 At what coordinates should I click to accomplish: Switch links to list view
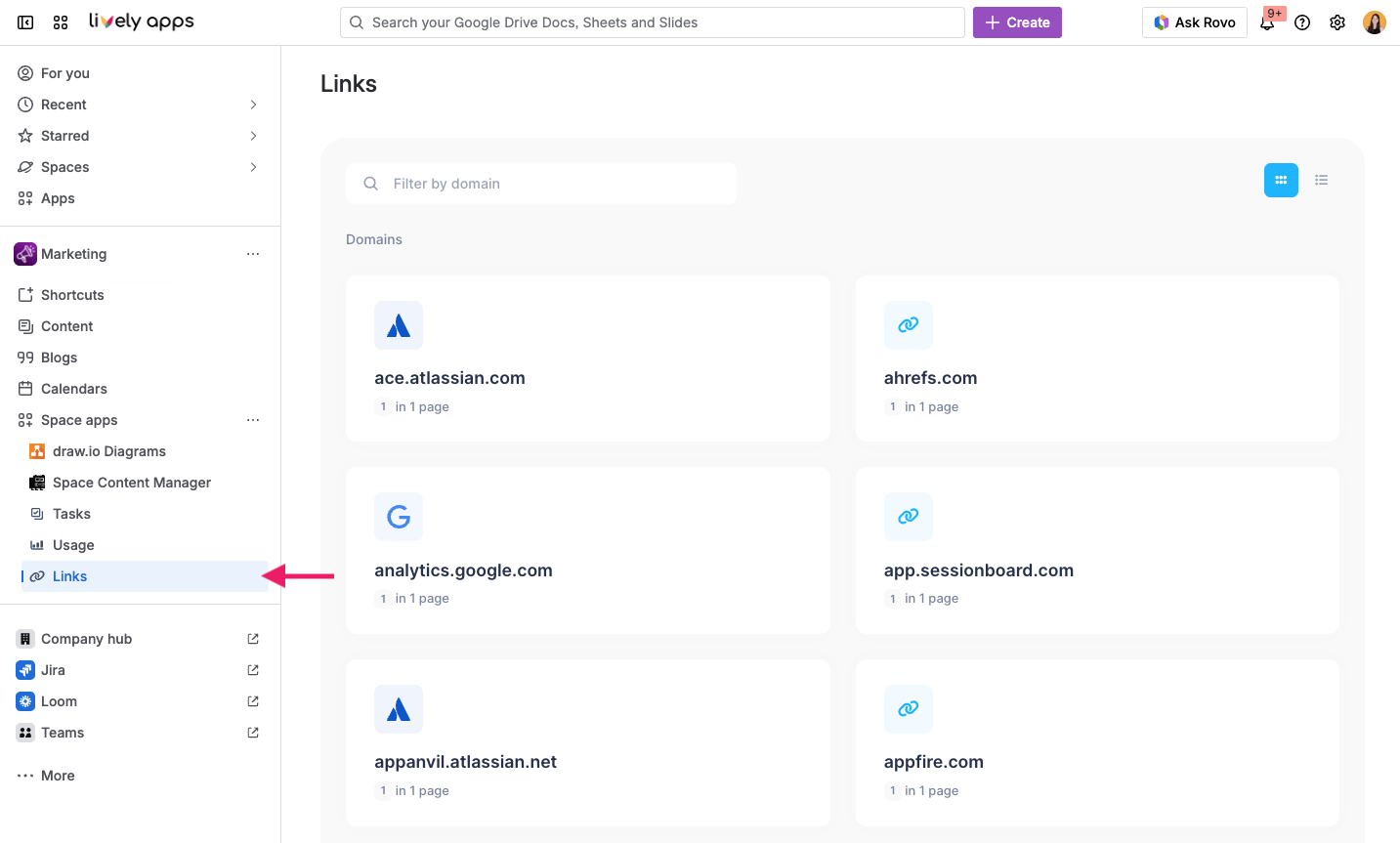[x=1321, y=180]
